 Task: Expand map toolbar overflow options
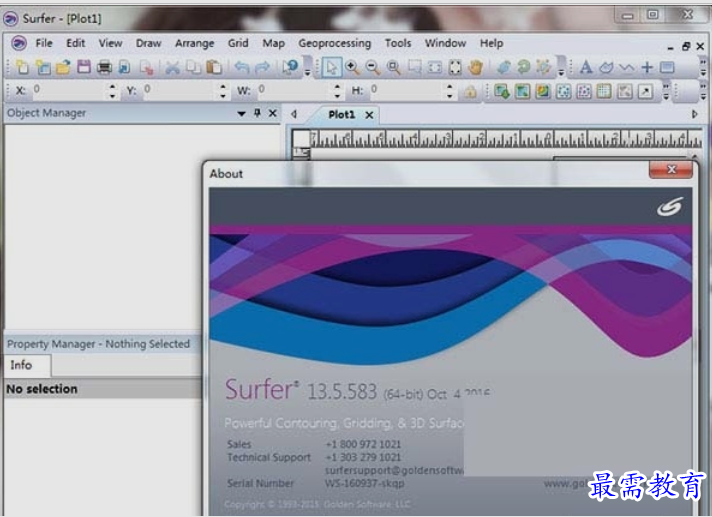click(666, 91)
